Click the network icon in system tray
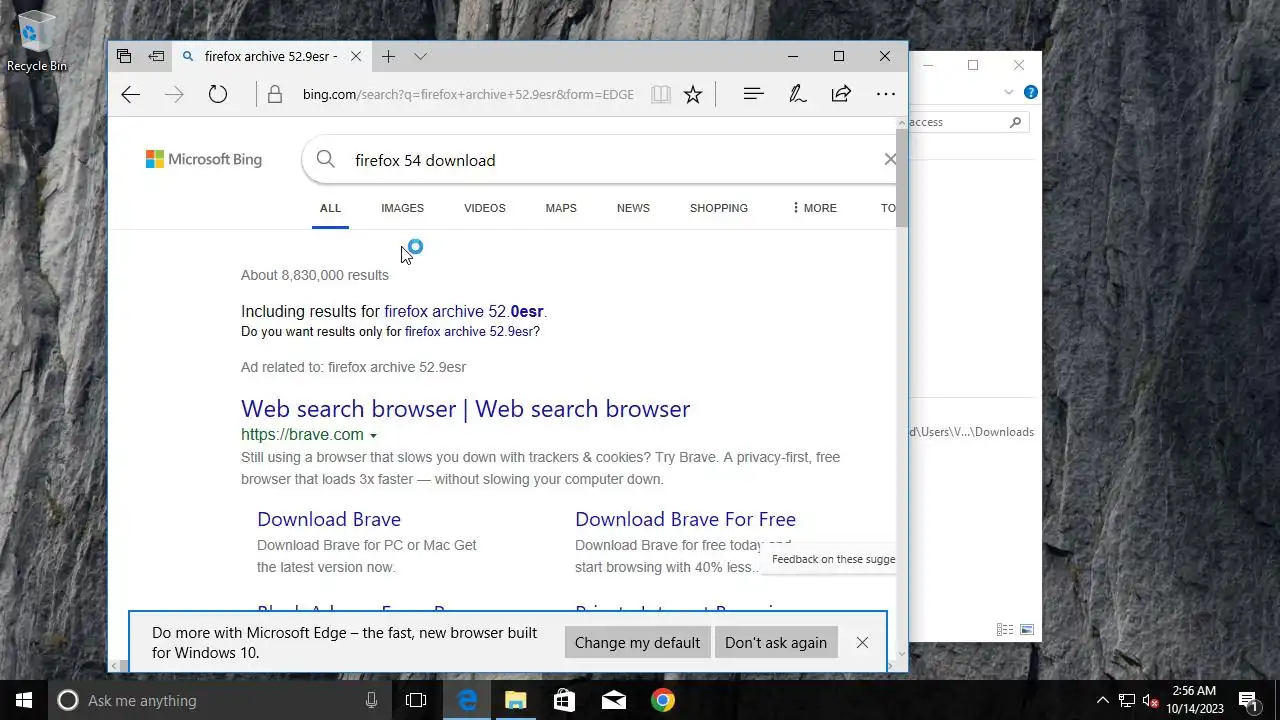 (1126, 700)
